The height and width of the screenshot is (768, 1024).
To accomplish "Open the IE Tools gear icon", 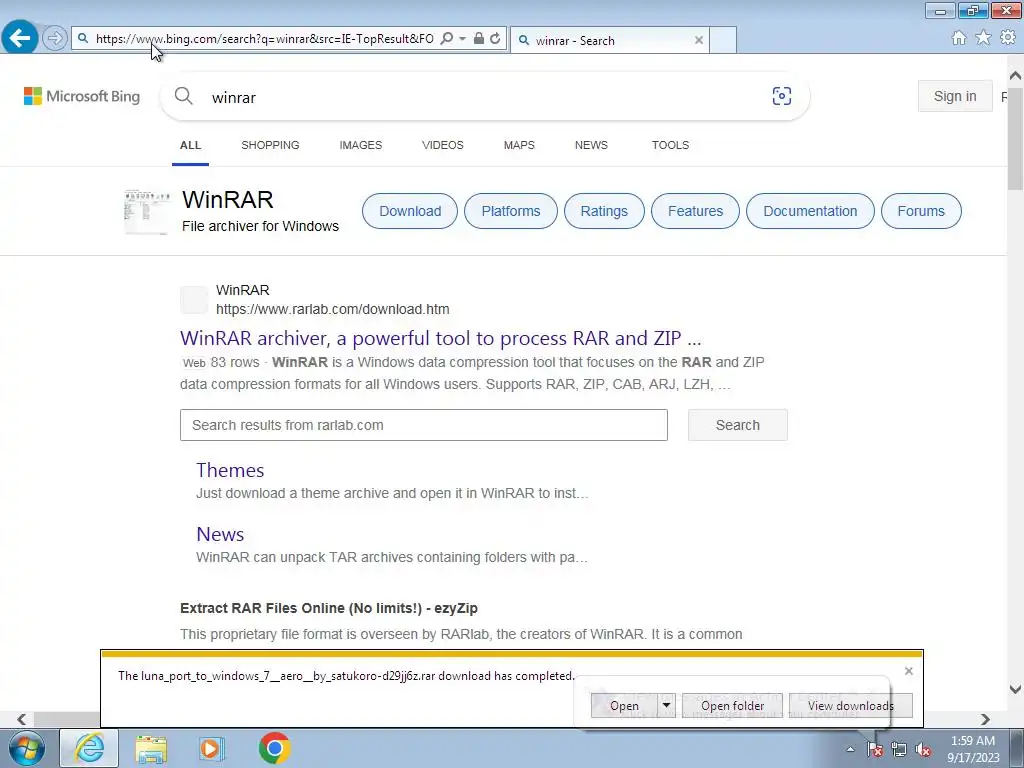I will tap(1008, 38).
